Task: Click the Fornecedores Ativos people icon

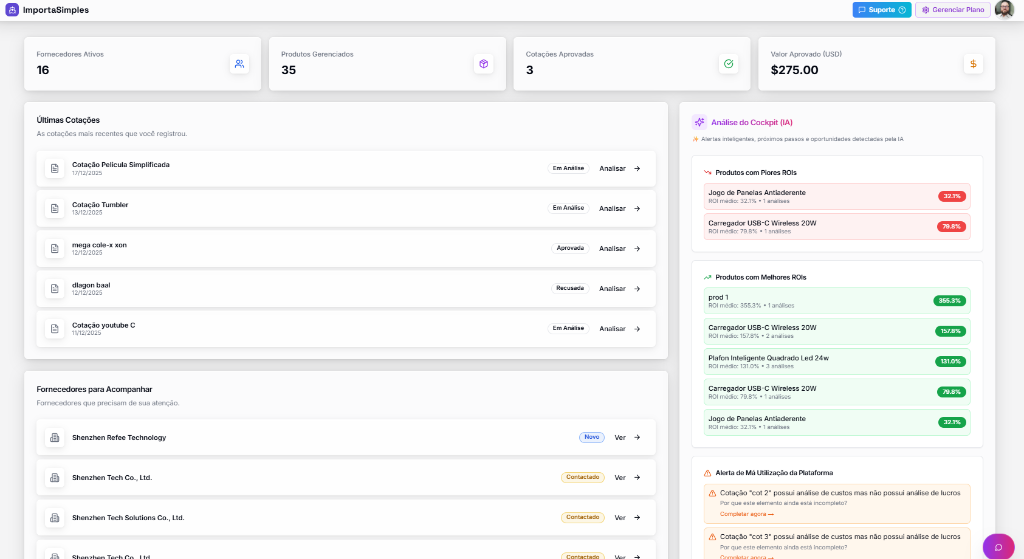Action: 239,64
